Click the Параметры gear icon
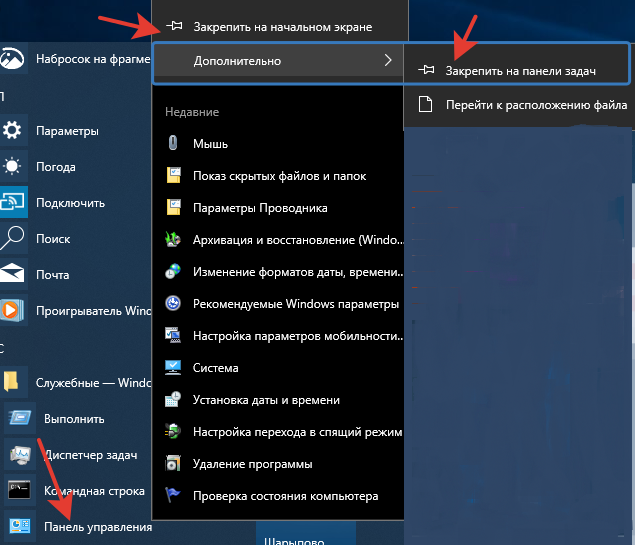The width and height of the screenshot is (635, 545). click(x=12, y=130)
